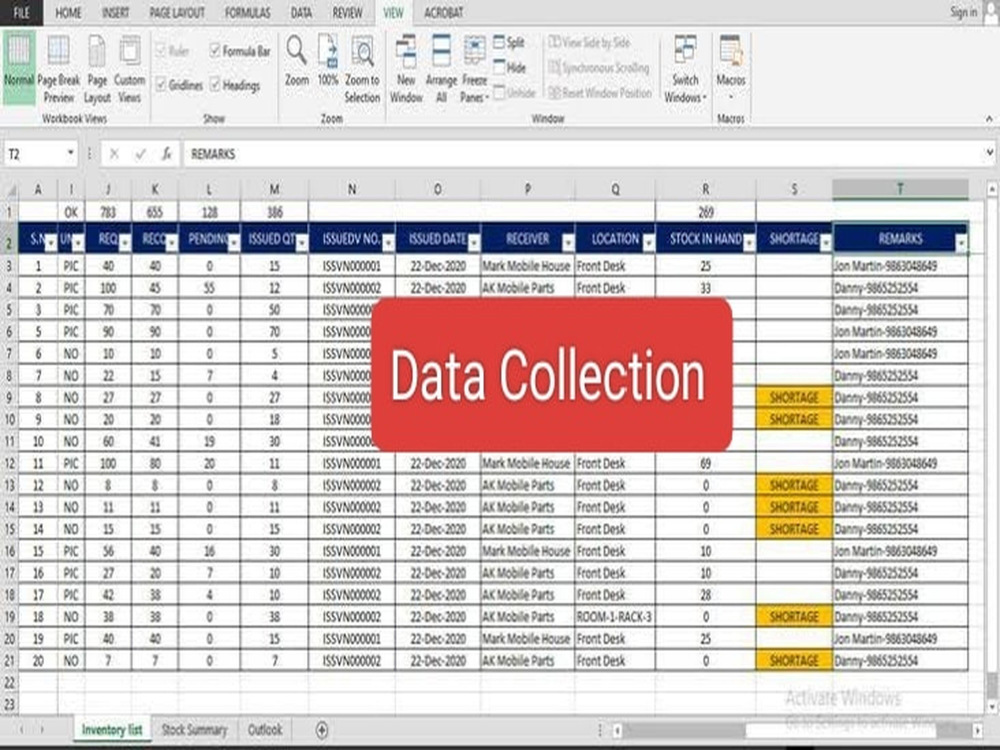The image size is (1000, 750).
Task: Set zoom to 100%
Action: pyautogui.click(x=328, y=61)
